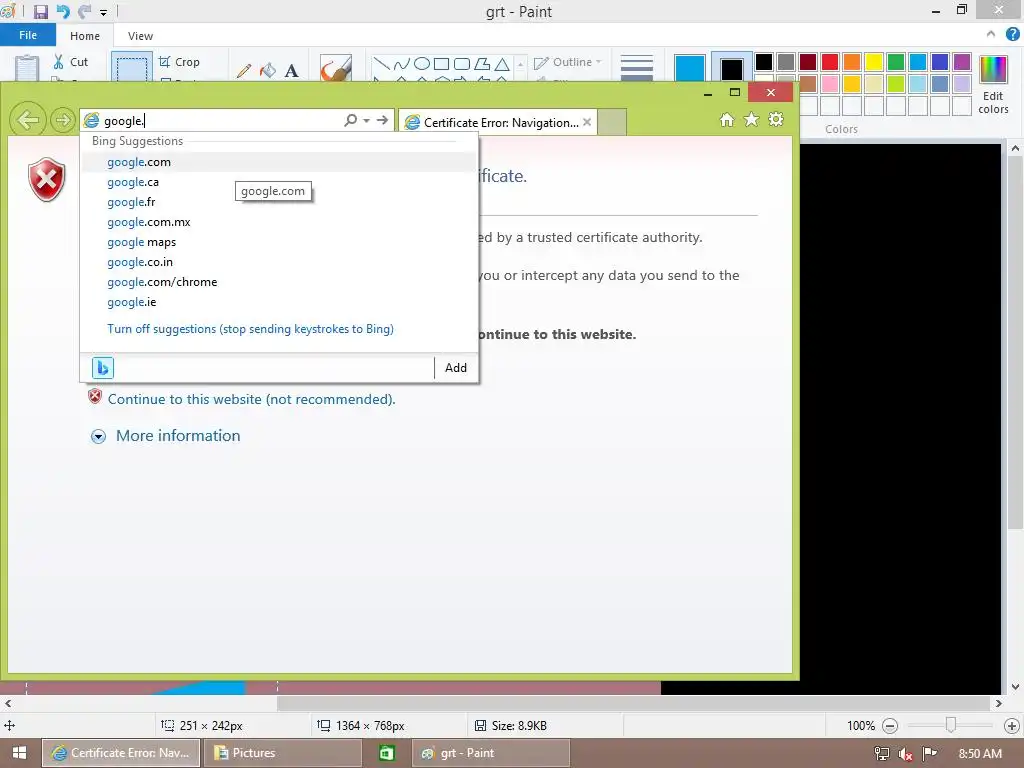The image size is (1024, 768).
Task: Select the Certificate Error tab
Action: click(497, 122)
